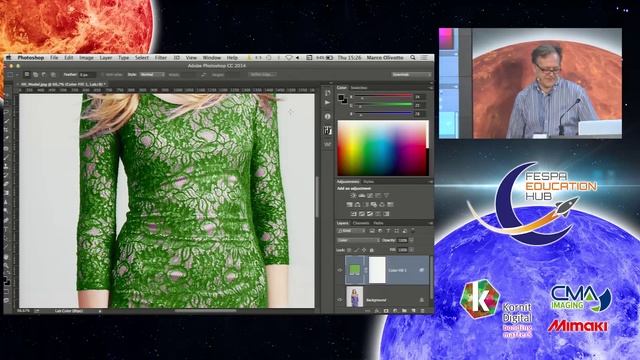This screenshot has width=640, height=360.
Task: Add an Exposure adjustment
Action: 378,196
